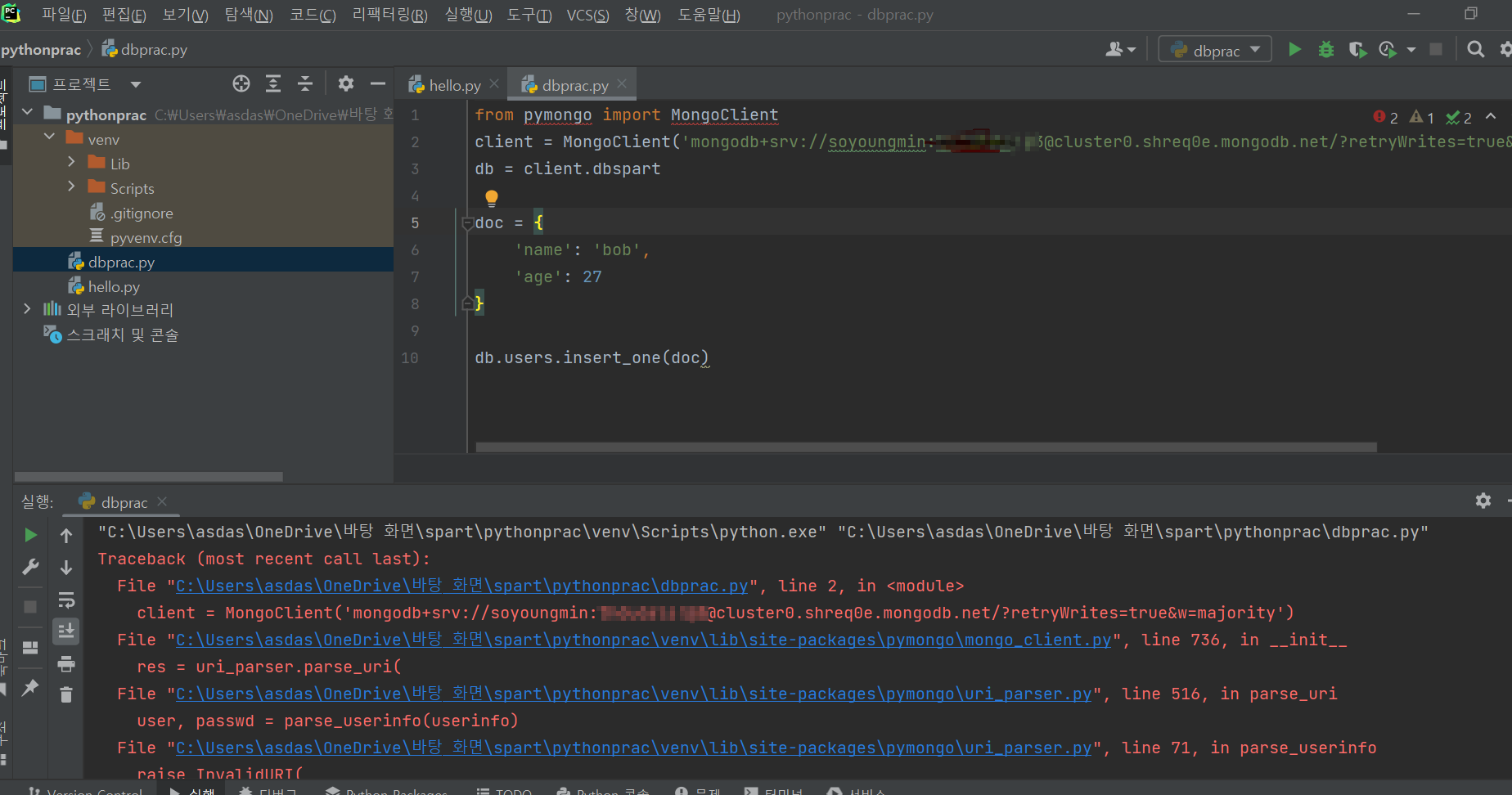Close the hello.py editor tab
Viewport: 1512px width, 795px height.
click(494, 83)
